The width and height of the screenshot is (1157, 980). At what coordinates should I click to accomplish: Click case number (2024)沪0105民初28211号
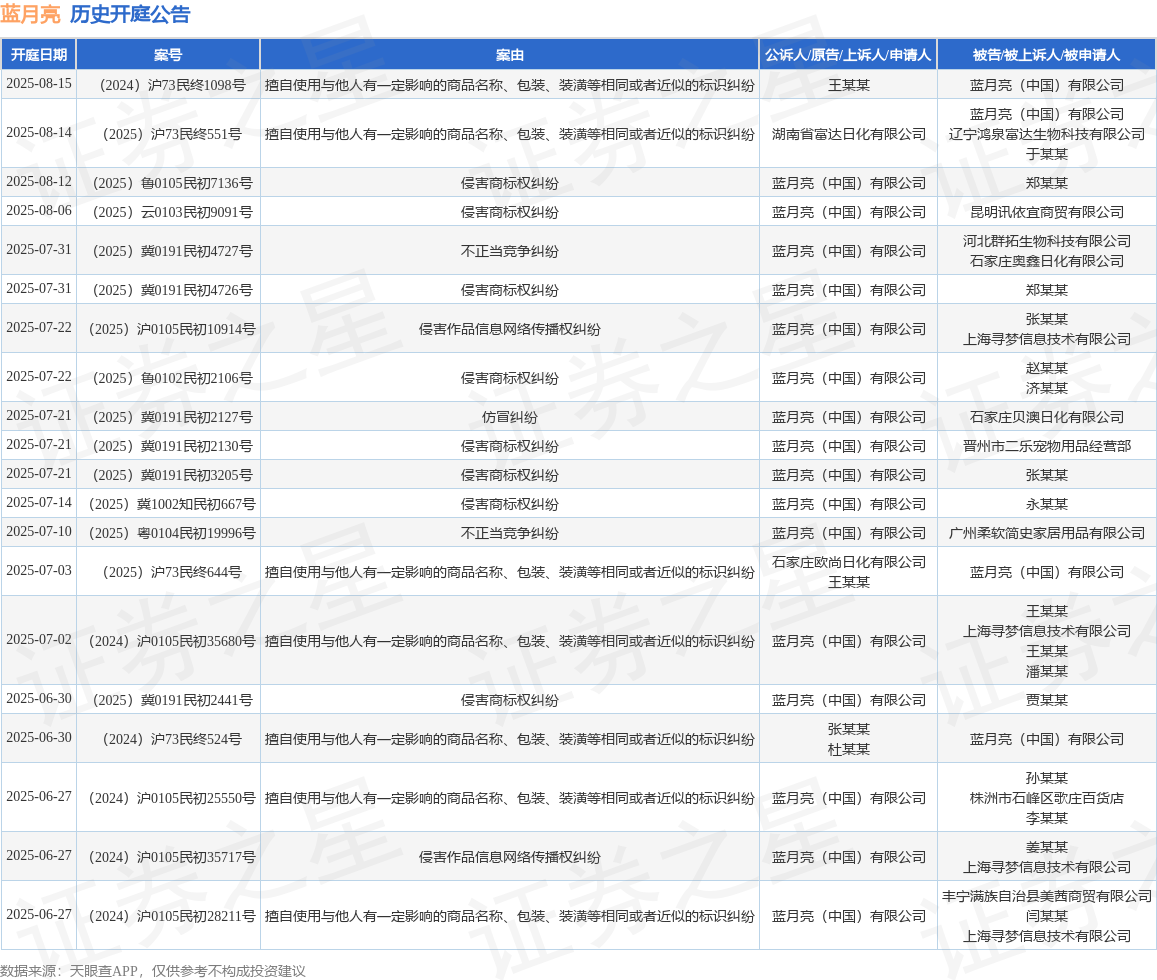click(167, 916)
